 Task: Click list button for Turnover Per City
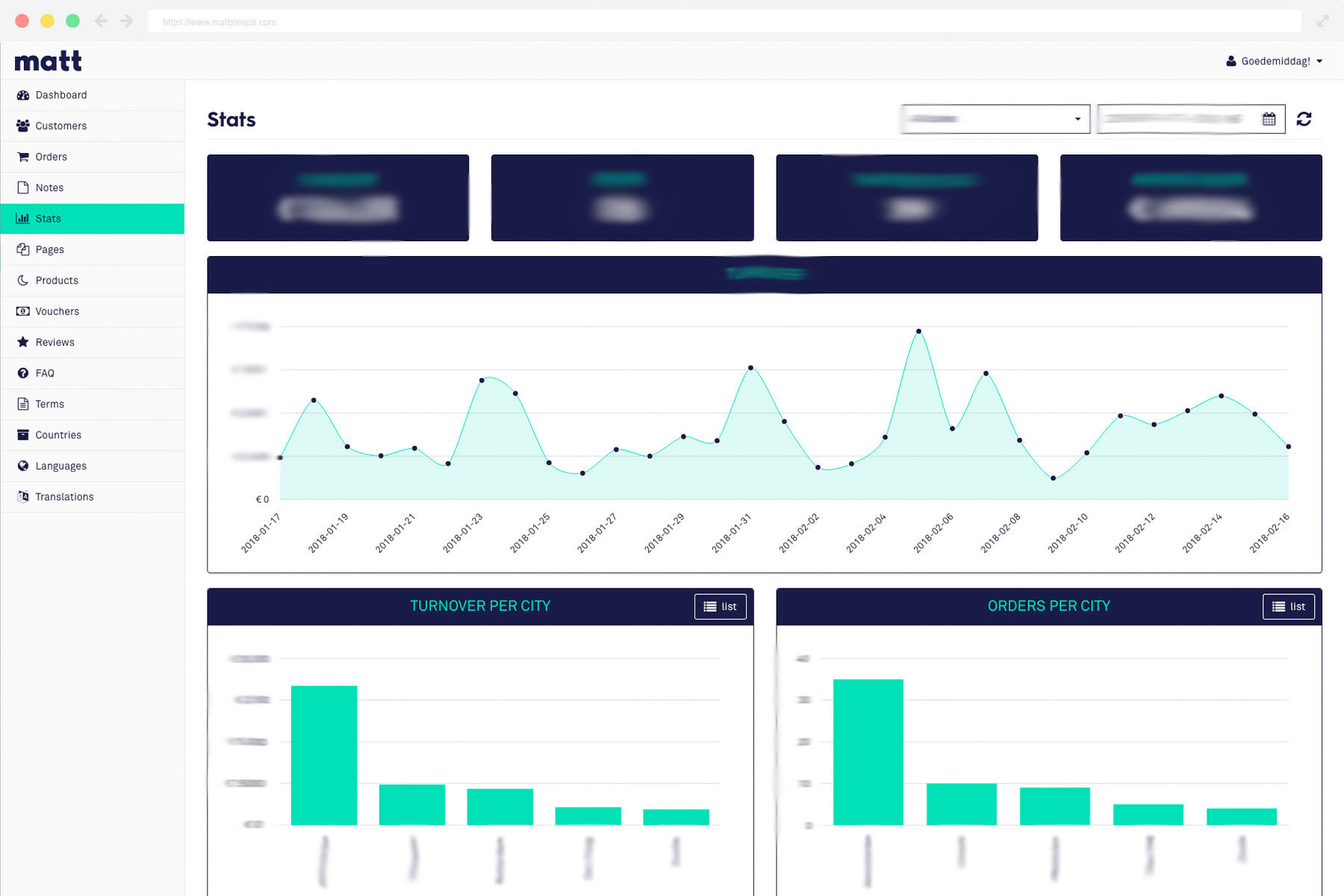[720, 606]
